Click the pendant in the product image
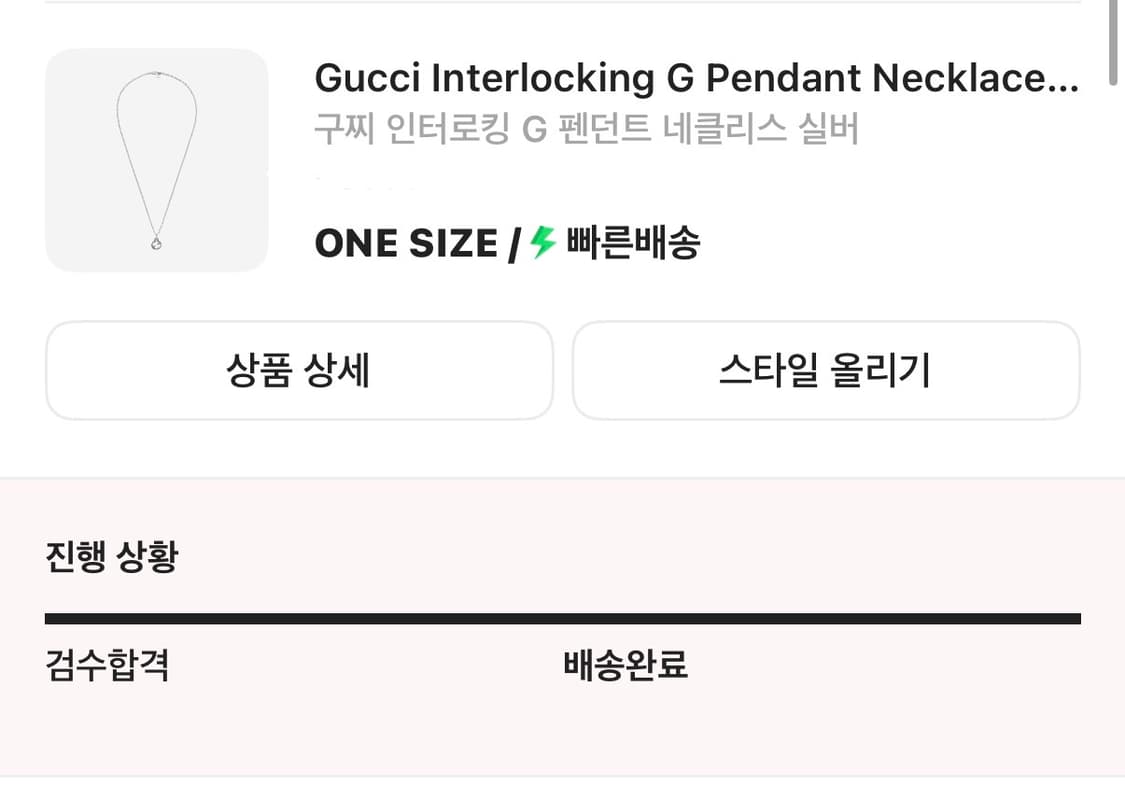Viewport: 1125px width, 811px height. tap(157, 242)
